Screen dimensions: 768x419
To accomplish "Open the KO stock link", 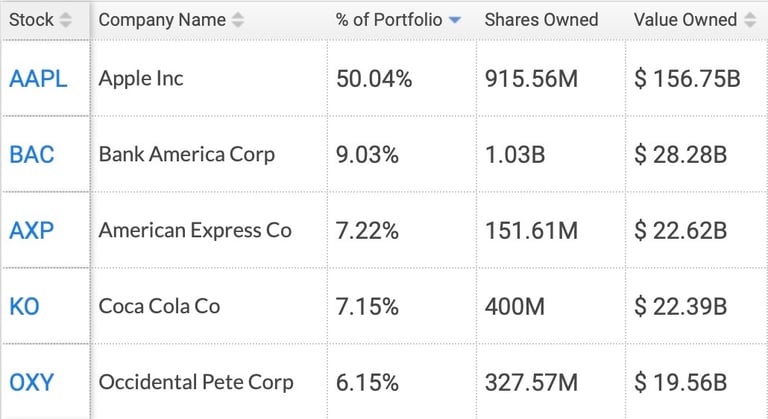I will tap(24, 306).
